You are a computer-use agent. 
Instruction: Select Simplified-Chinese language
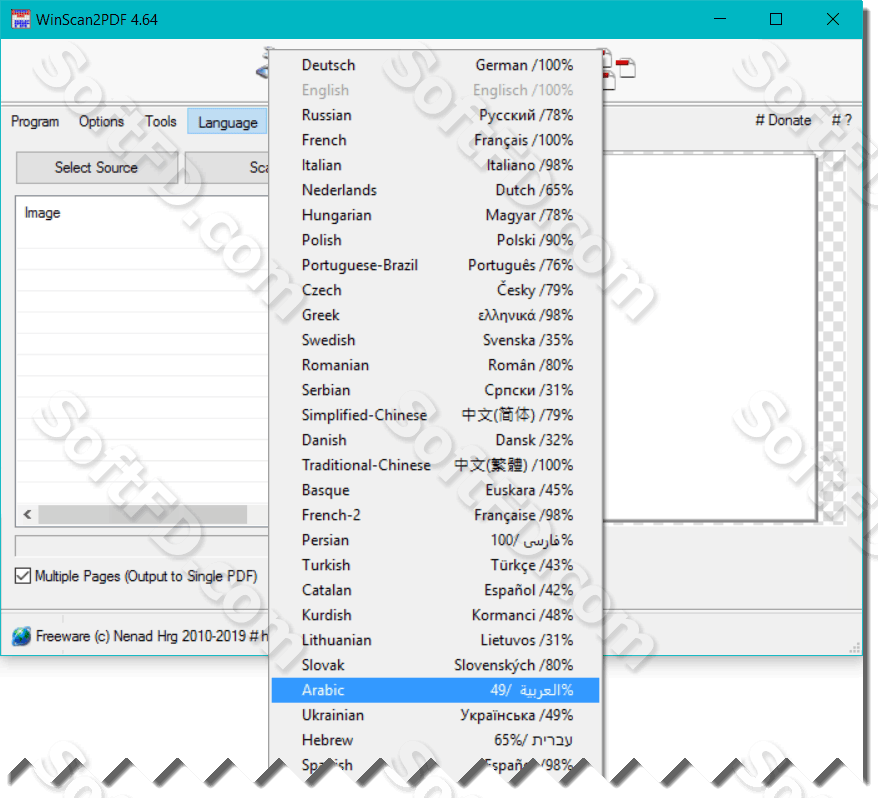coord(435,415)
